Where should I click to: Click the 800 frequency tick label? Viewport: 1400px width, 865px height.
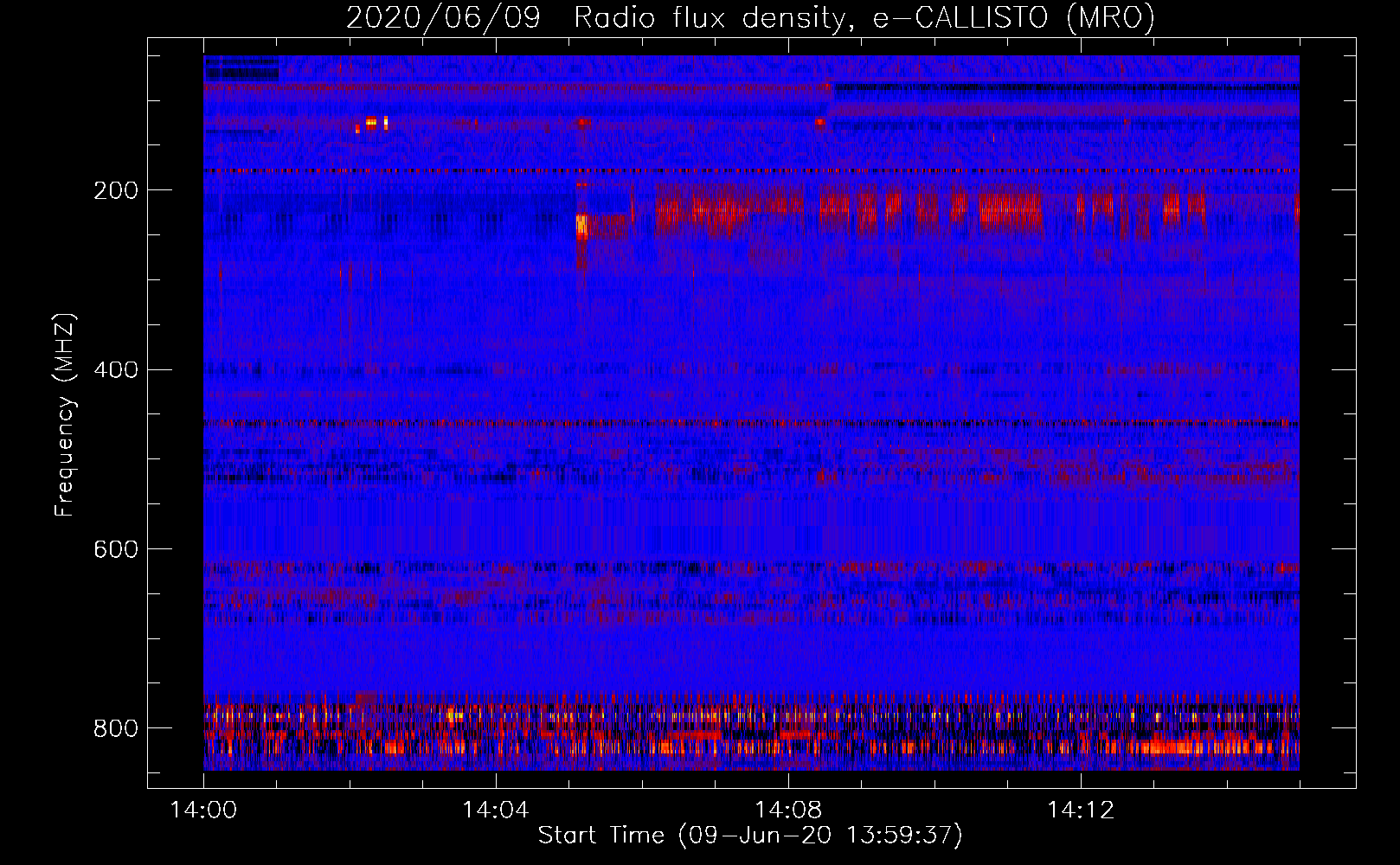115,728
